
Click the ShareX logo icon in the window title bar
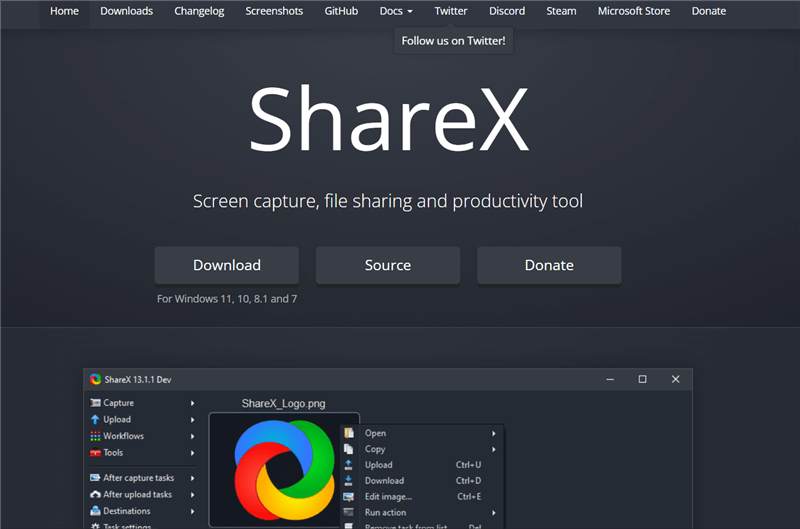pos(95,380)
